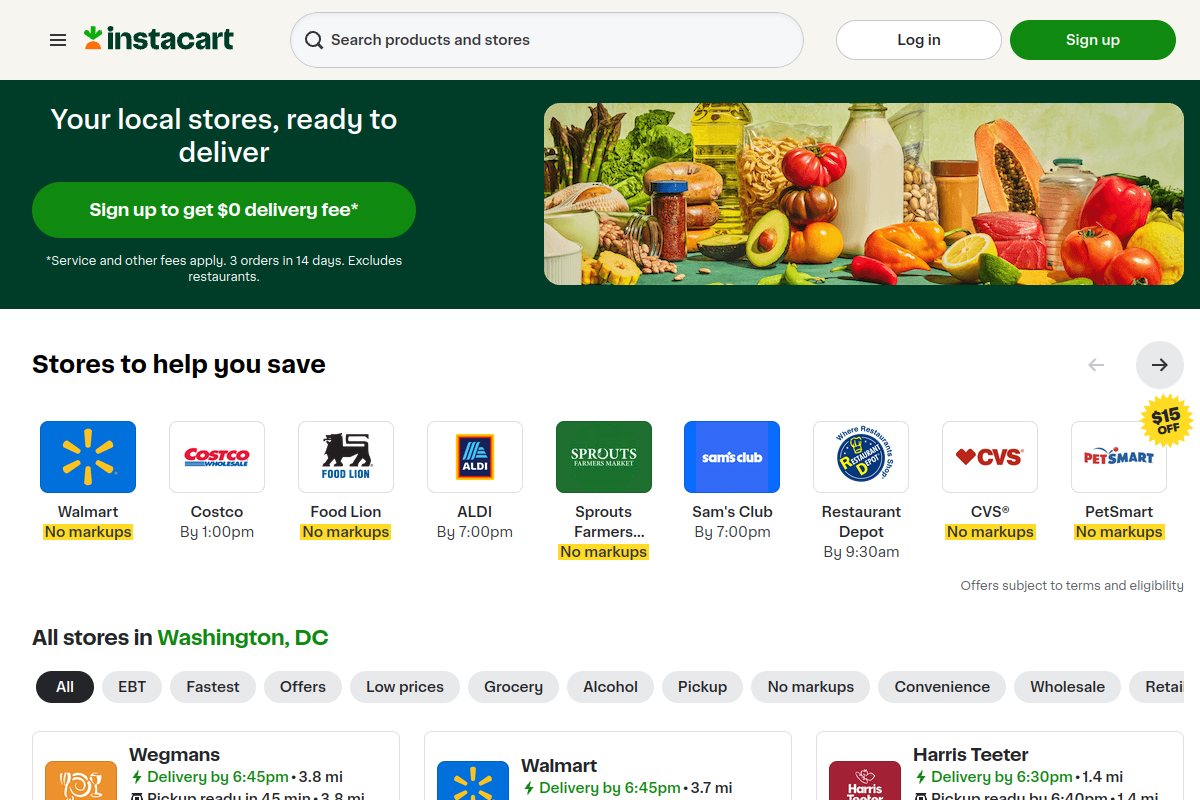Screen dimensions: 1200x800
Task: Click the 'Stores to help you save' heading
Action: point(179,364)
